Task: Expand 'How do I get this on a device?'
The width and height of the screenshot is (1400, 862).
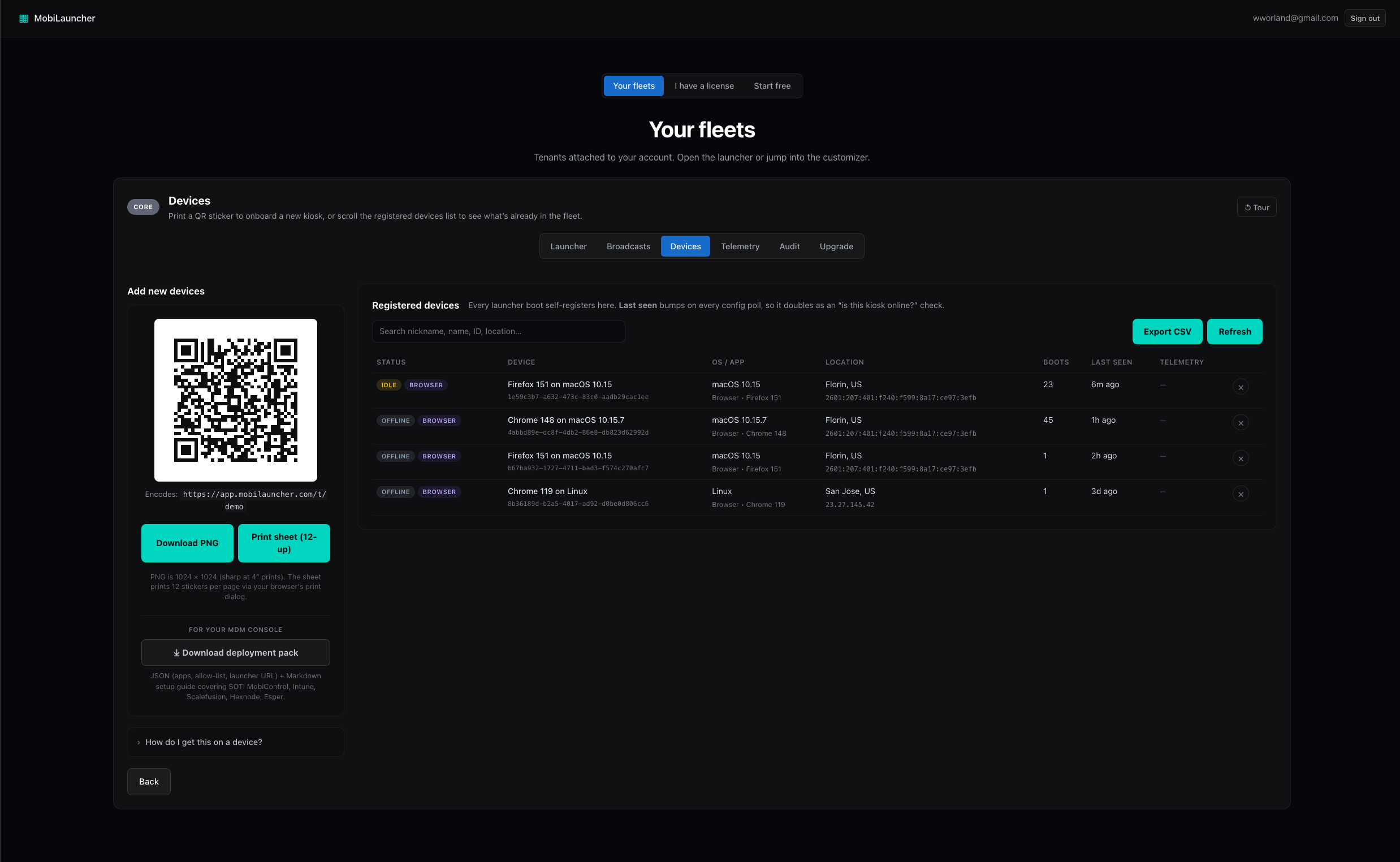Action: coord(236,742)
